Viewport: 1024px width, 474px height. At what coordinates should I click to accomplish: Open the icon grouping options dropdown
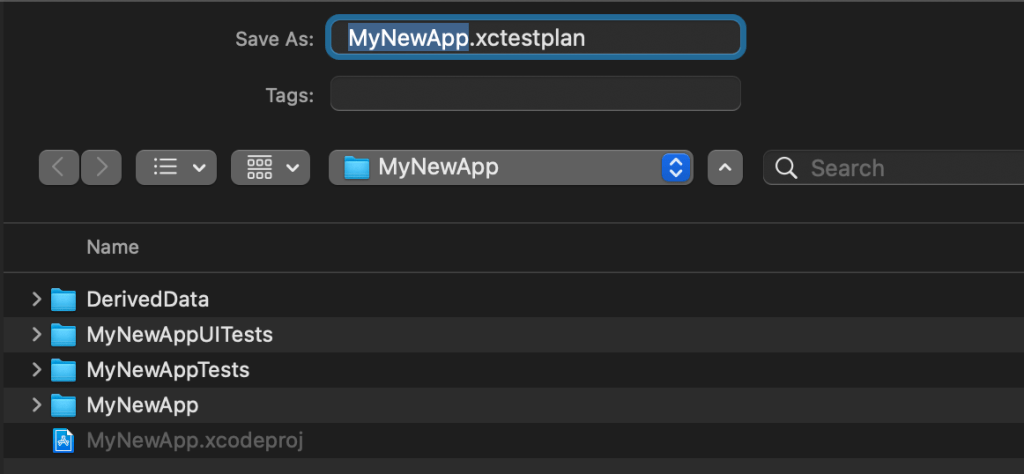(x=270, y=167)
